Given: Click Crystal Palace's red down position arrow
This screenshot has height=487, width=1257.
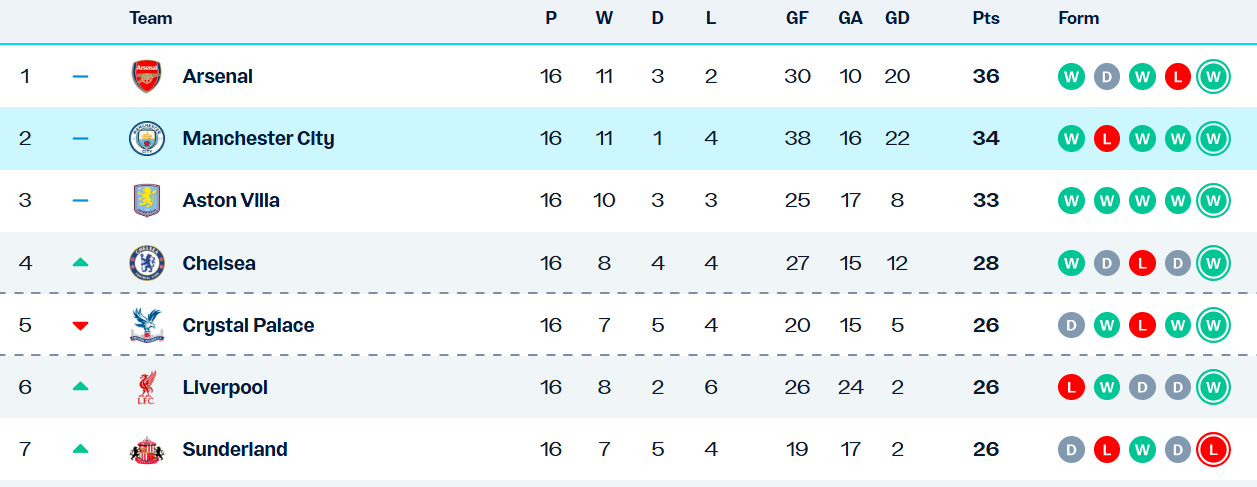Looking at the screenshot, I should pyautogui.click(x=81, y=326).
